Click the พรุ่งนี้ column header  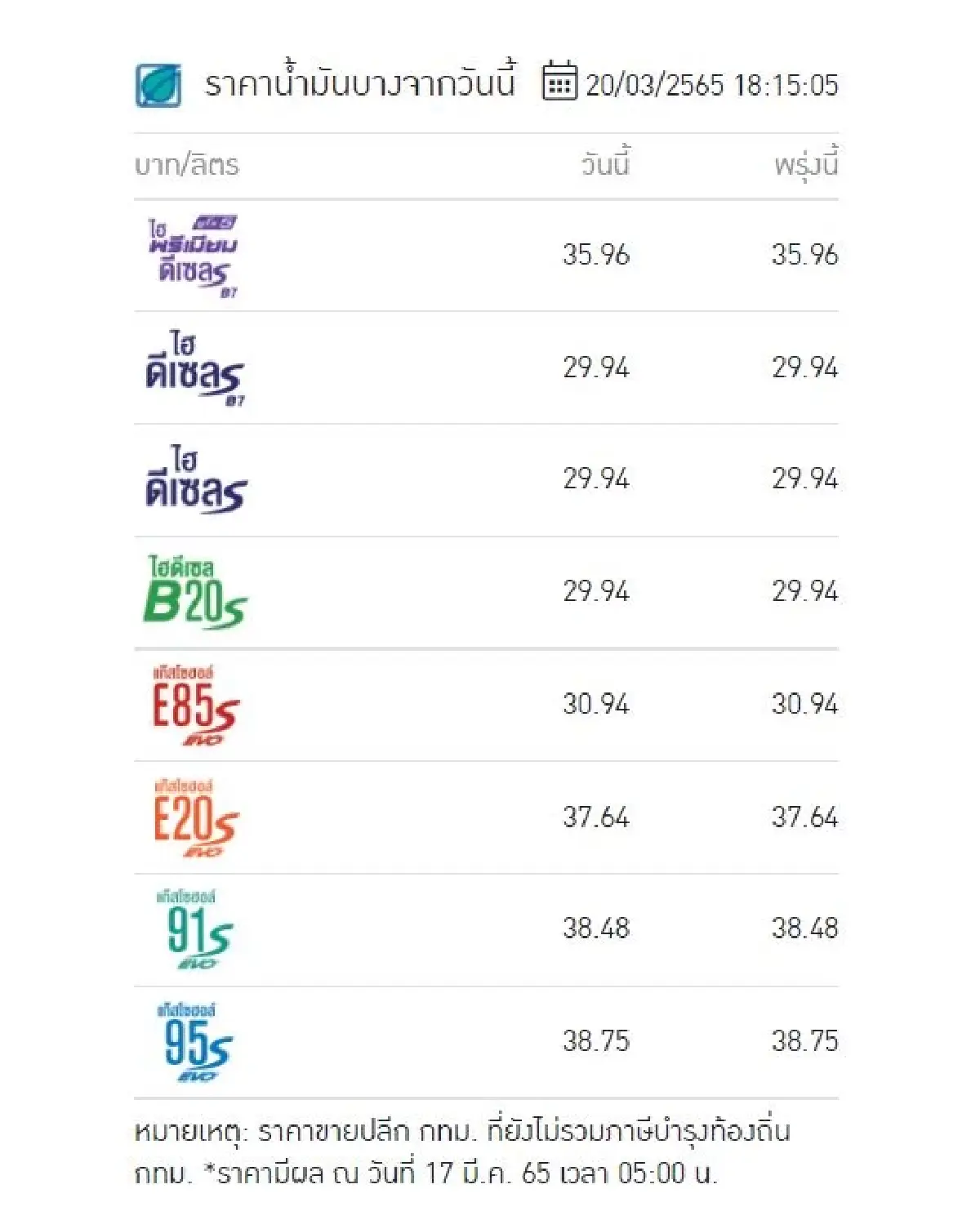[x=806, y=165]
